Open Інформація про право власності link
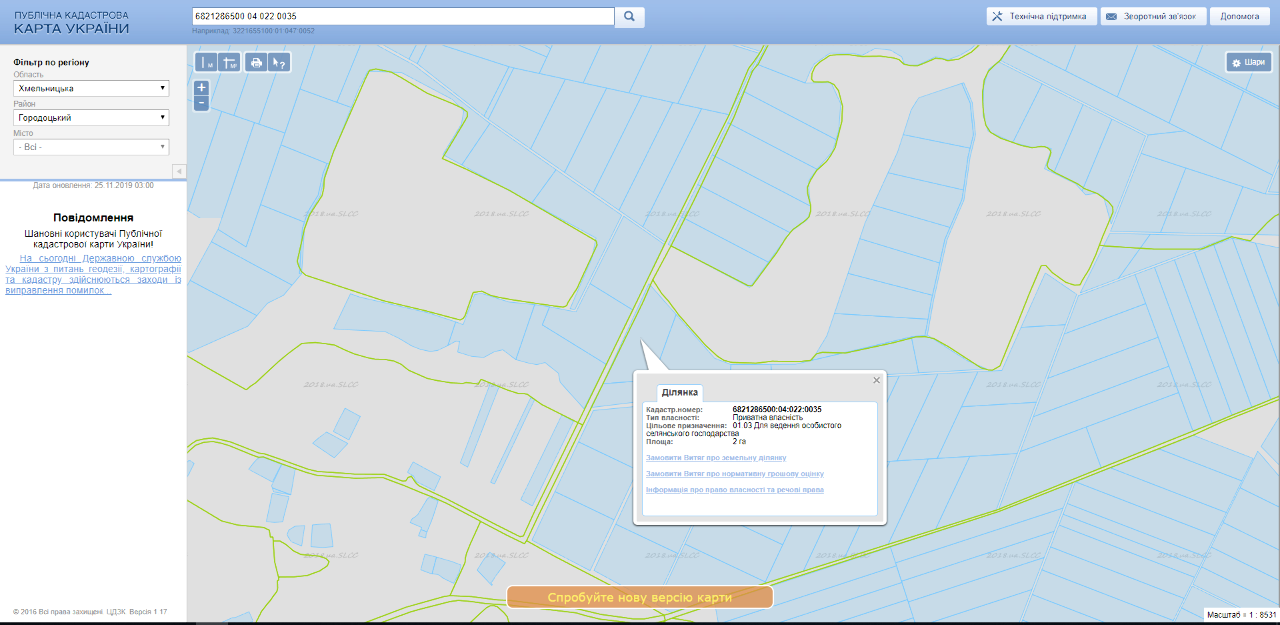The width and height of the screenshot is (1280, 625). pos(735,490)
